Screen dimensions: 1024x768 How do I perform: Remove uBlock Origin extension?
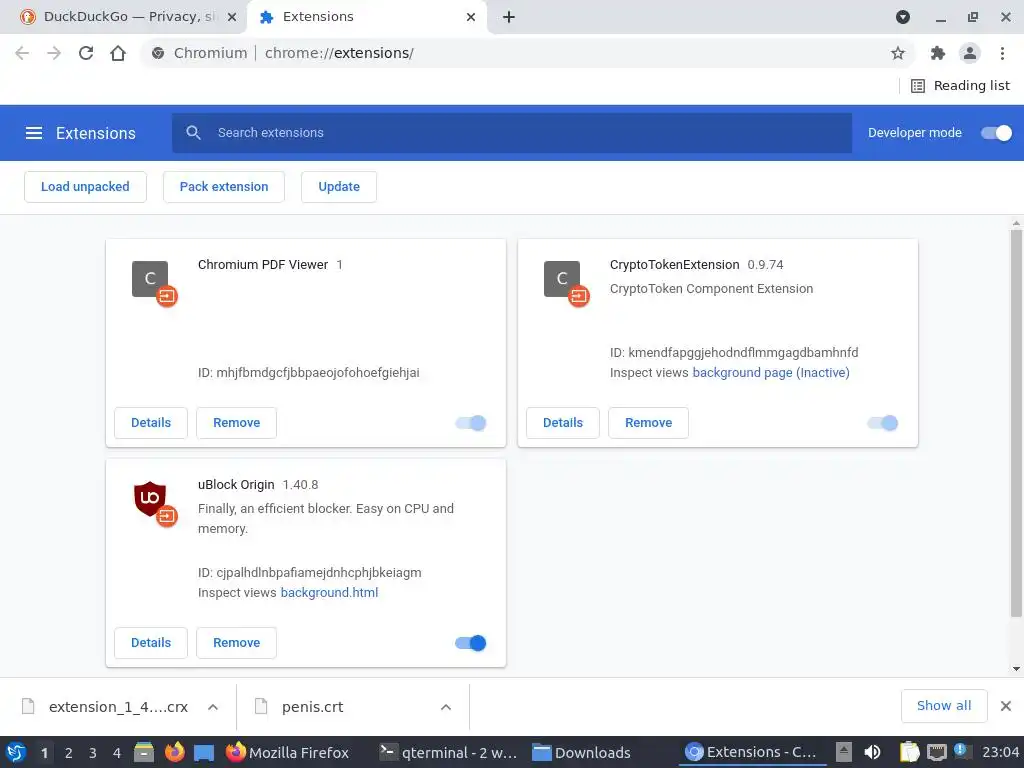236,643
